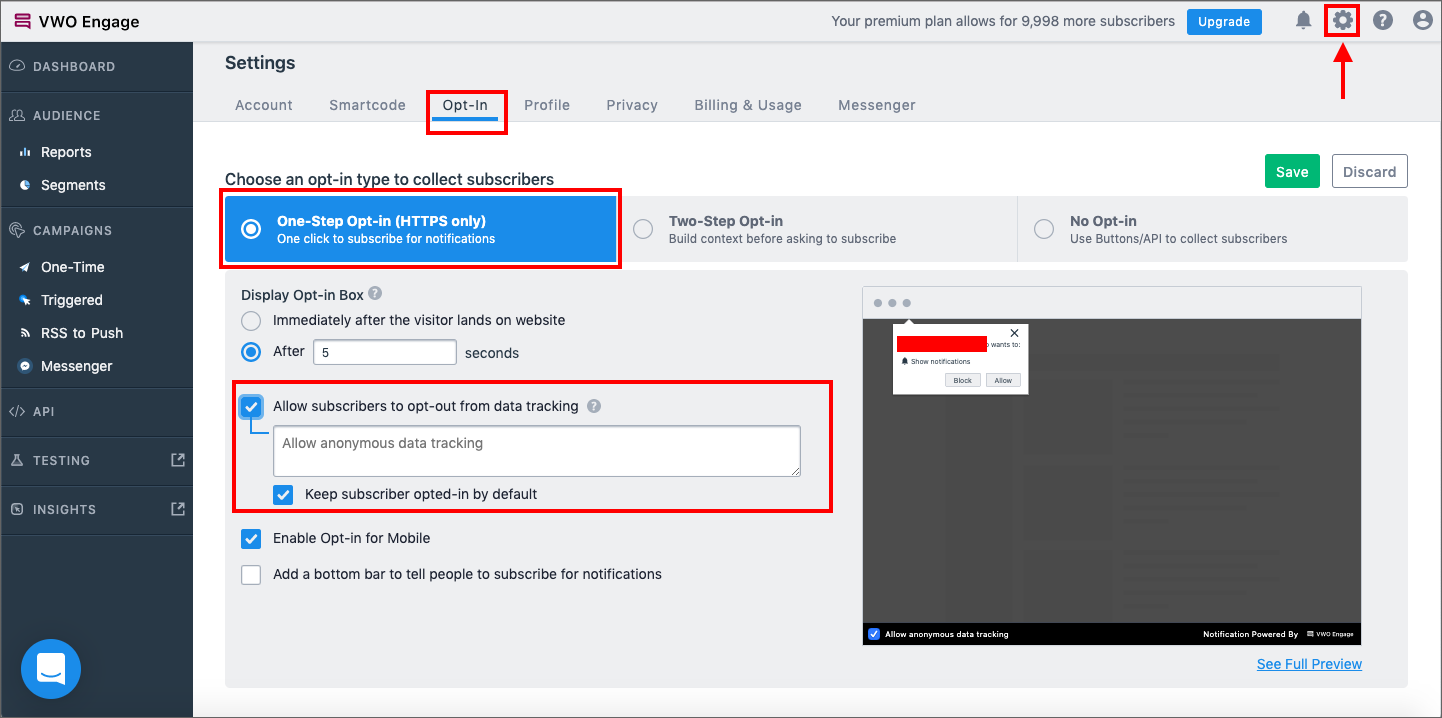Open Testing external link icon

(178, 460)
